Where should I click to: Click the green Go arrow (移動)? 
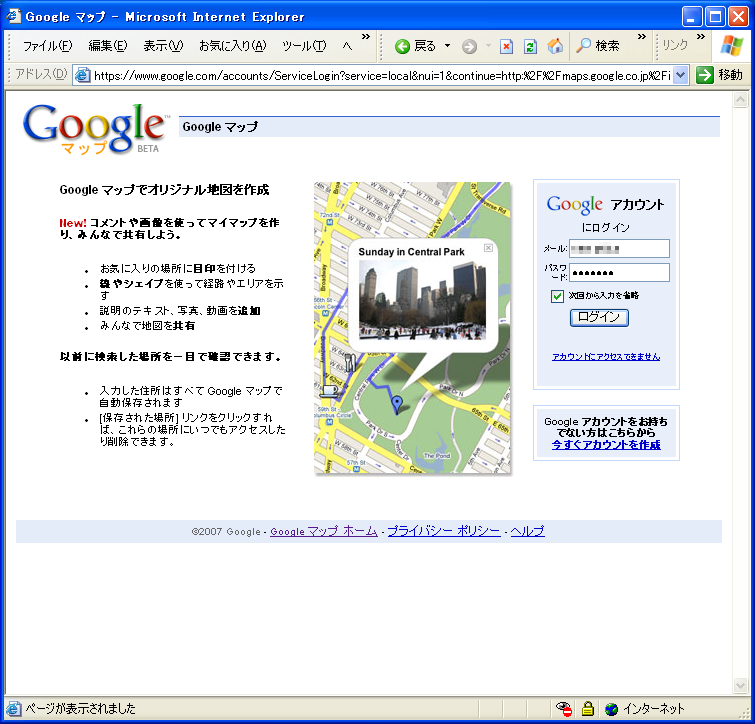(704, 75)
